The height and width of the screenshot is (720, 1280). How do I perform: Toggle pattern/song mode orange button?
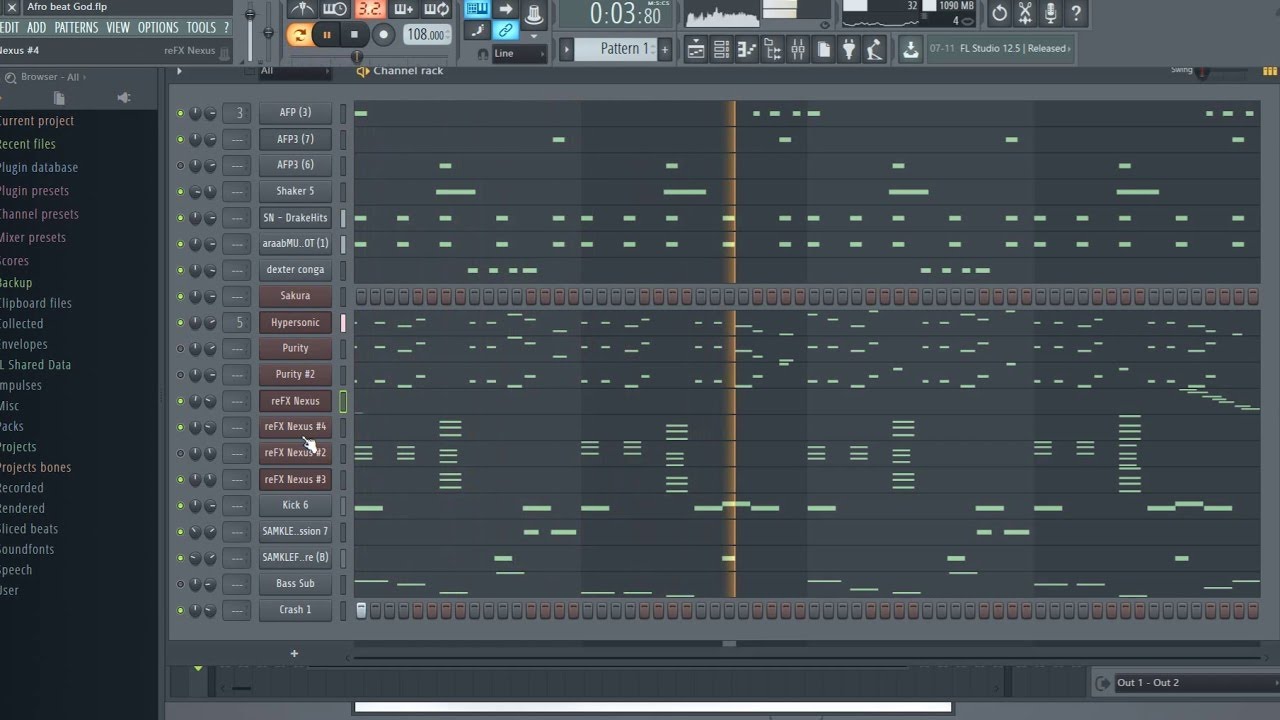pos(298,34)
